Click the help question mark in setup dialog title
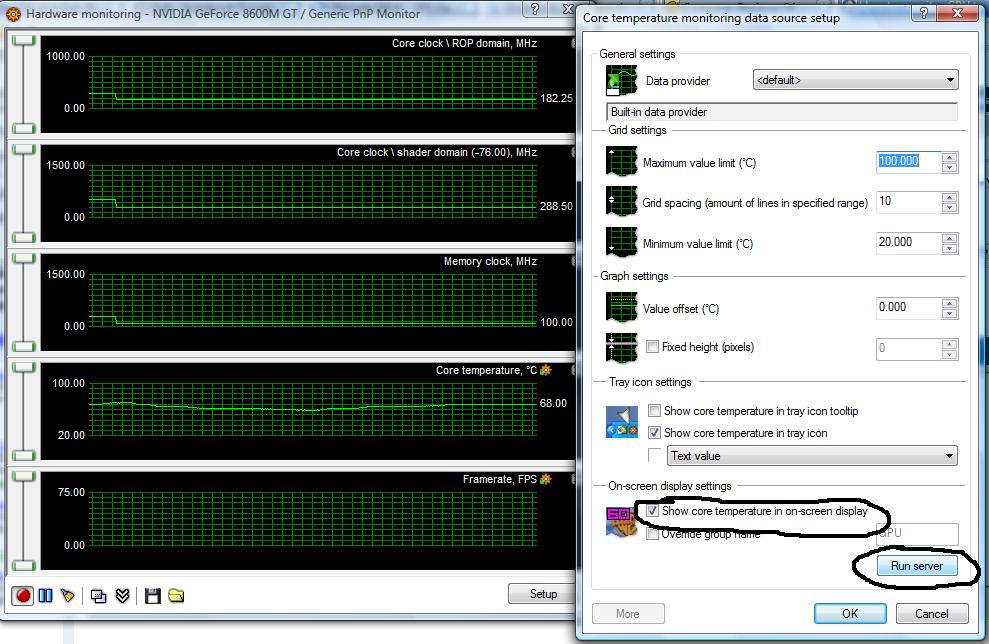The height and width of the screenshot is (644, 989). pyautogui.click(x=923, y=13)
